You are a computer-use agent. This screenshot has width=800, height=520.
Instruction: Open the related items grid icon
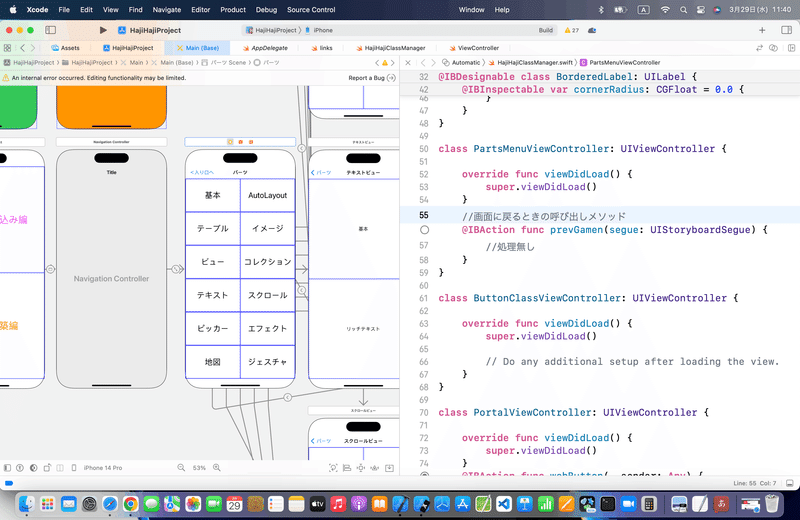tap(7, 48)
